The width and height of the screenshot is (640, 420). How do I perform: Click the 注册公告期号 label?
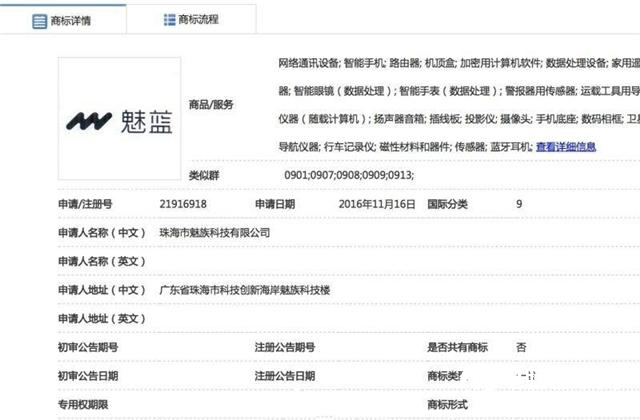click(x=285, y=347)
